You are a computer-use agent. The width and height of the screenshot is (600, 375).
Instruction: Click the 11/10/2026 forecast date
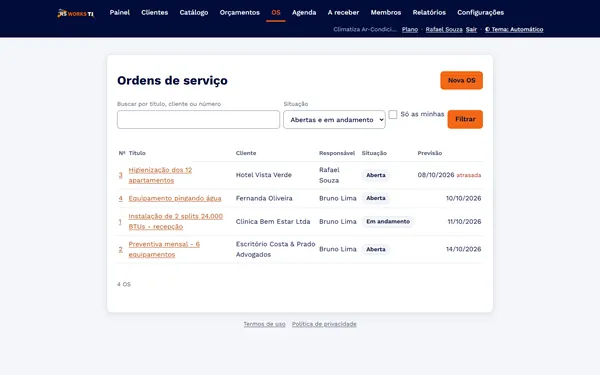(464, 222)
